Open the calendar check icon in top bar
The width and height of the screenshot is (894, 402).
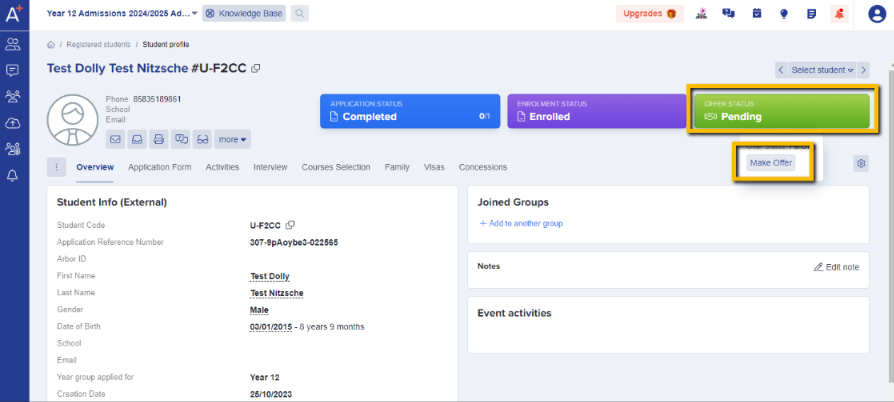757,14
